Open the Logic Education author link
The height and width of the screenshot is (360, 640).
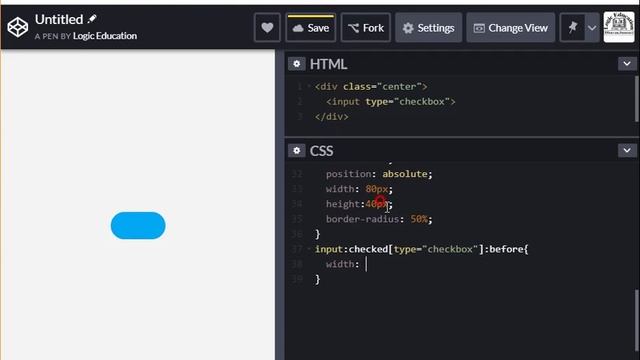(105, 36)
